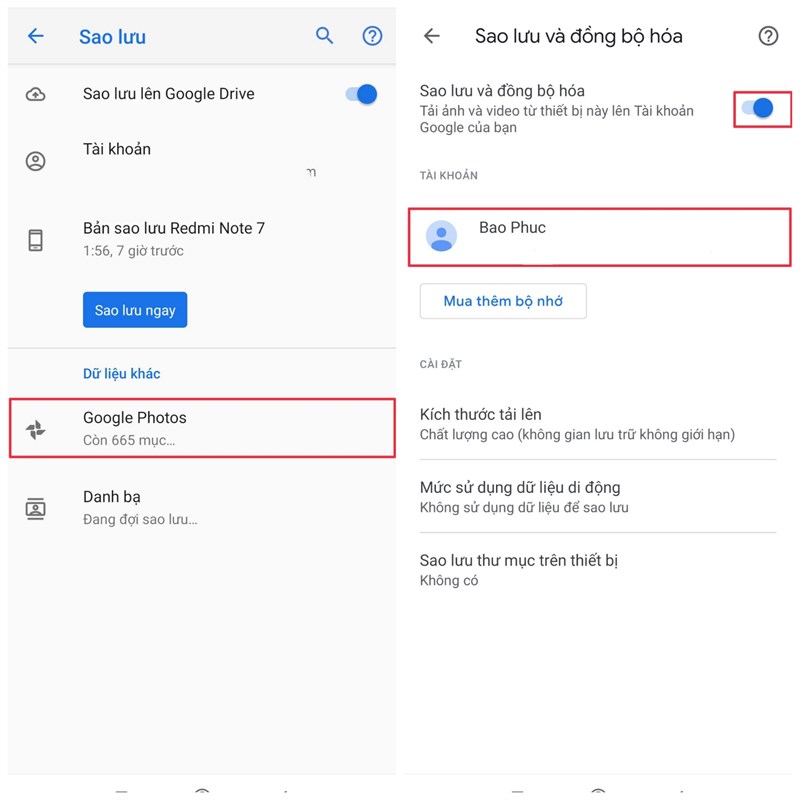
Task: Tap the Google Photos pinwheel icon
Action: pos(36,429)
